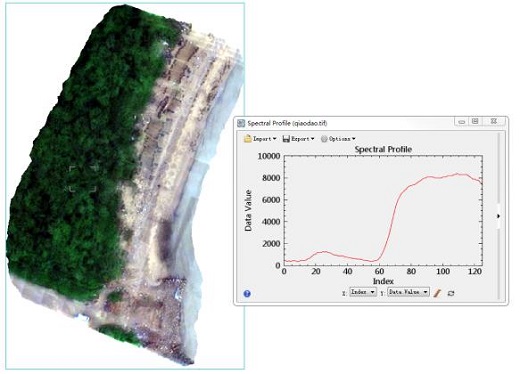The image size is (520, 374).
Task: Open the blue help icon
Action: [x=247, y=294]
